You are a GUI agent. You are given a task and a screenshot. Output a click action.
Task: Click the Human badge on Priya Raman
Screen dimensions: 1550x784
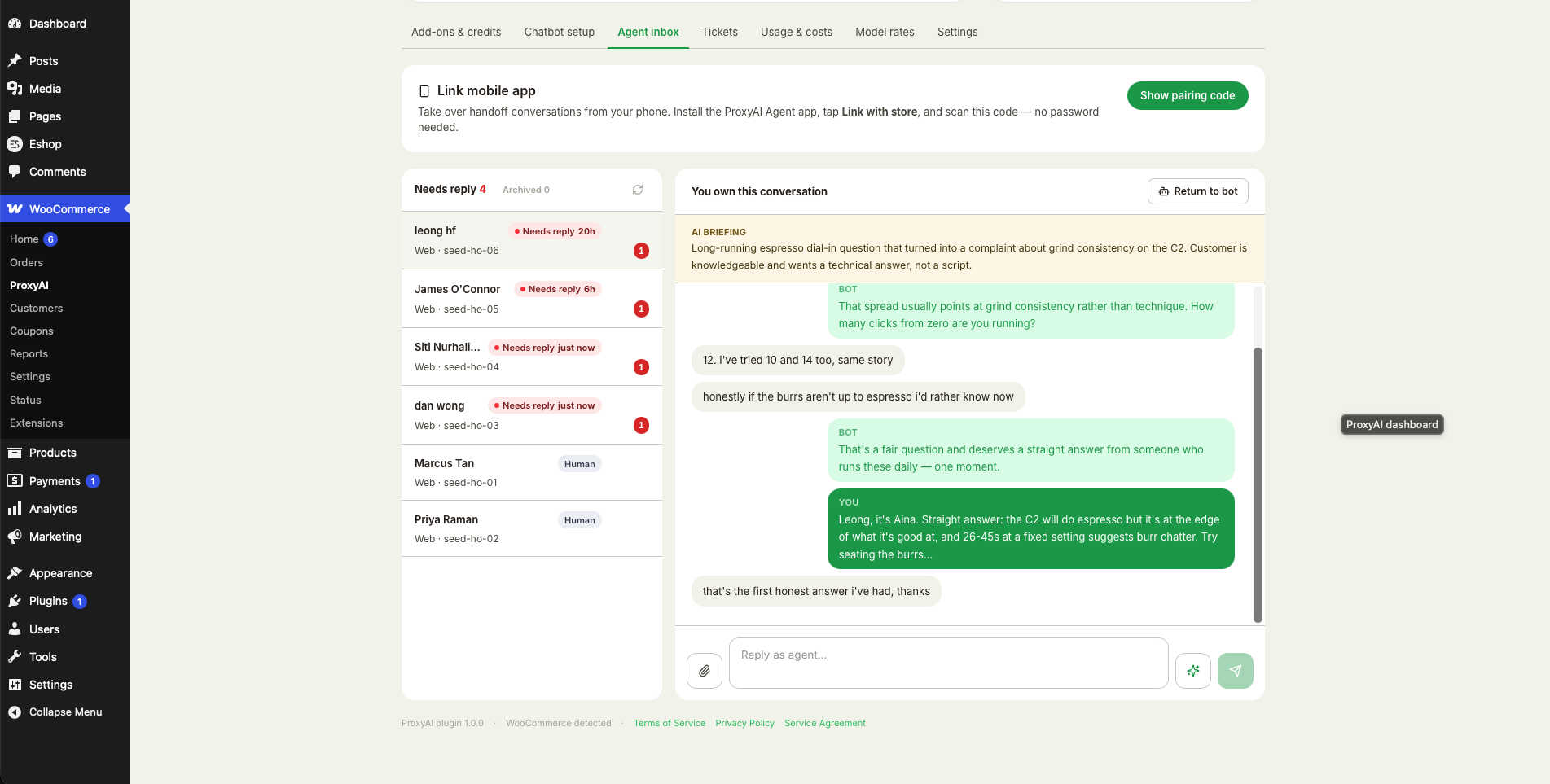580,520
